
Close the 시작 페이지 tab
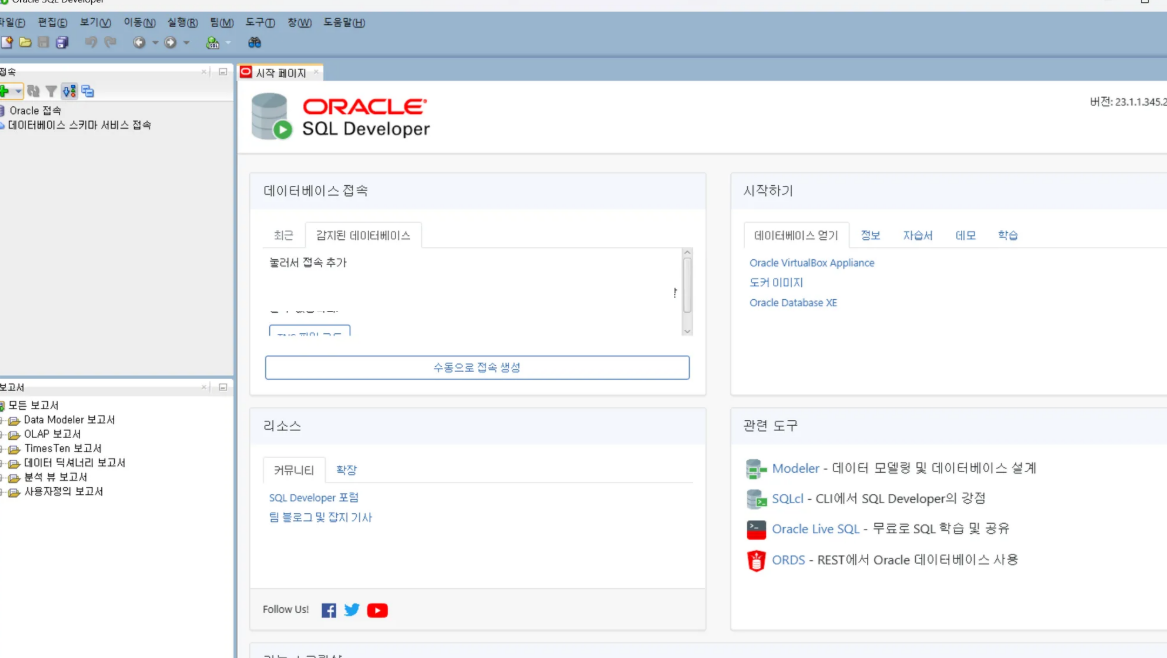316,72
